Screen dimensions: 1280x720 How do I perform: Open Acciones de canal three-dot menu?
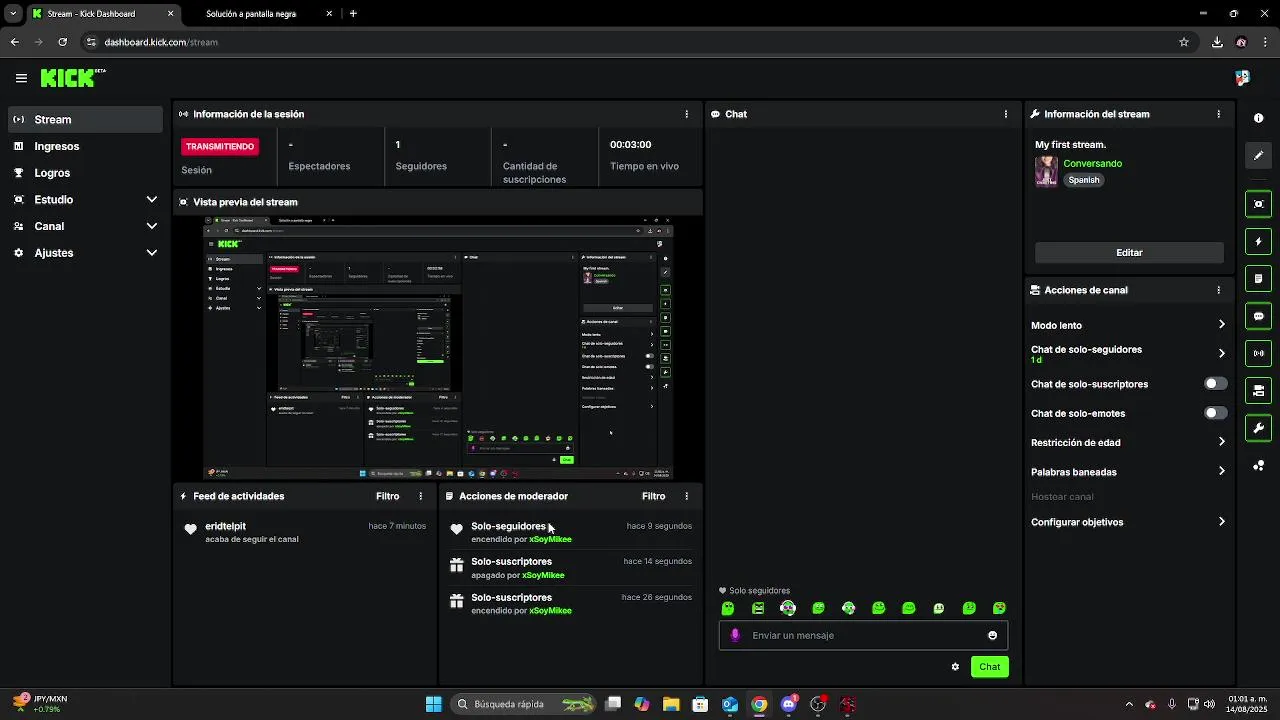pos(1218,290)
